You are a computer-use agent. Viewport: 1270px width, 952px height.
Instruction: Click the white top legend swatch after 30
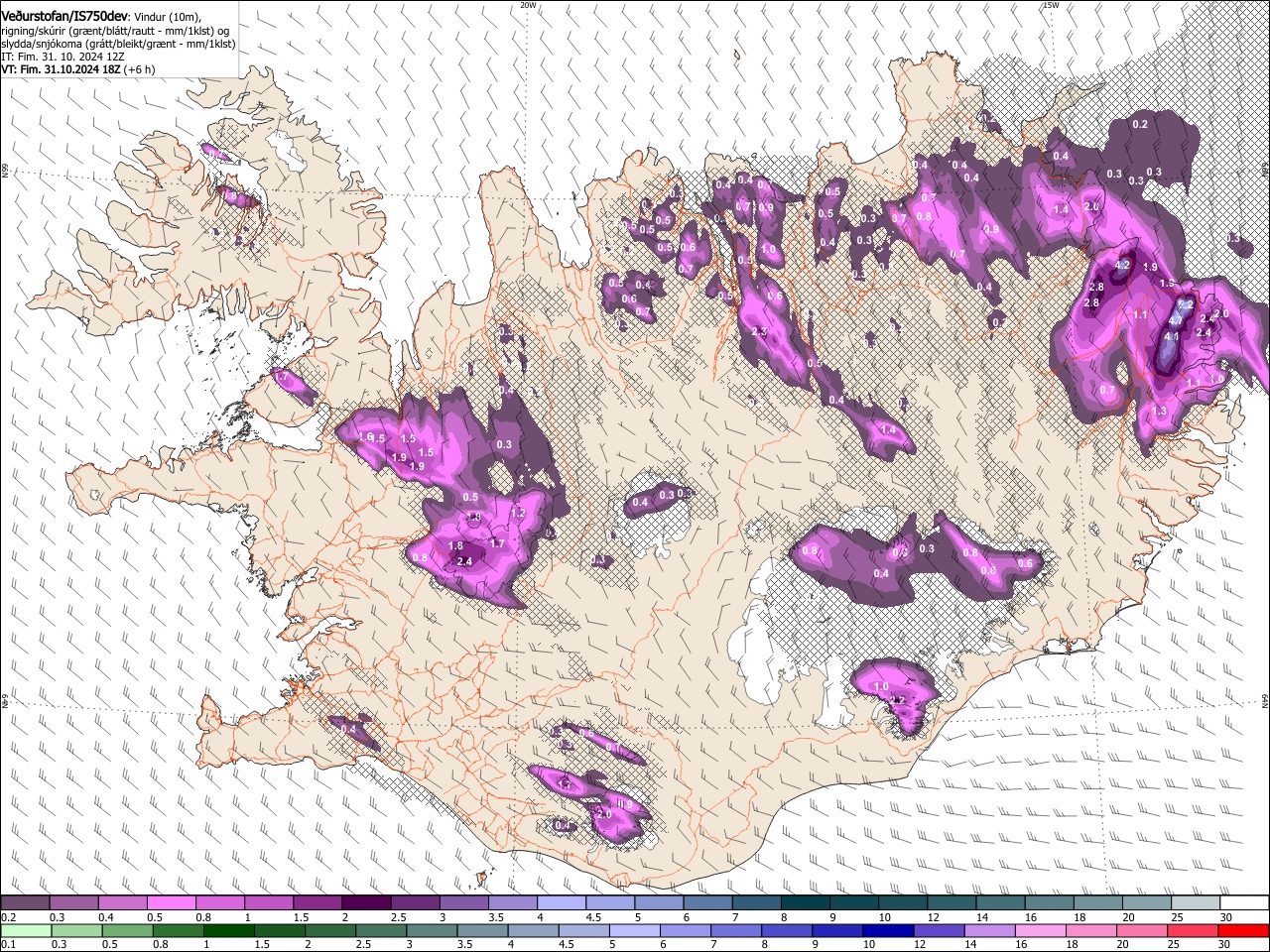coord(1245,903)
